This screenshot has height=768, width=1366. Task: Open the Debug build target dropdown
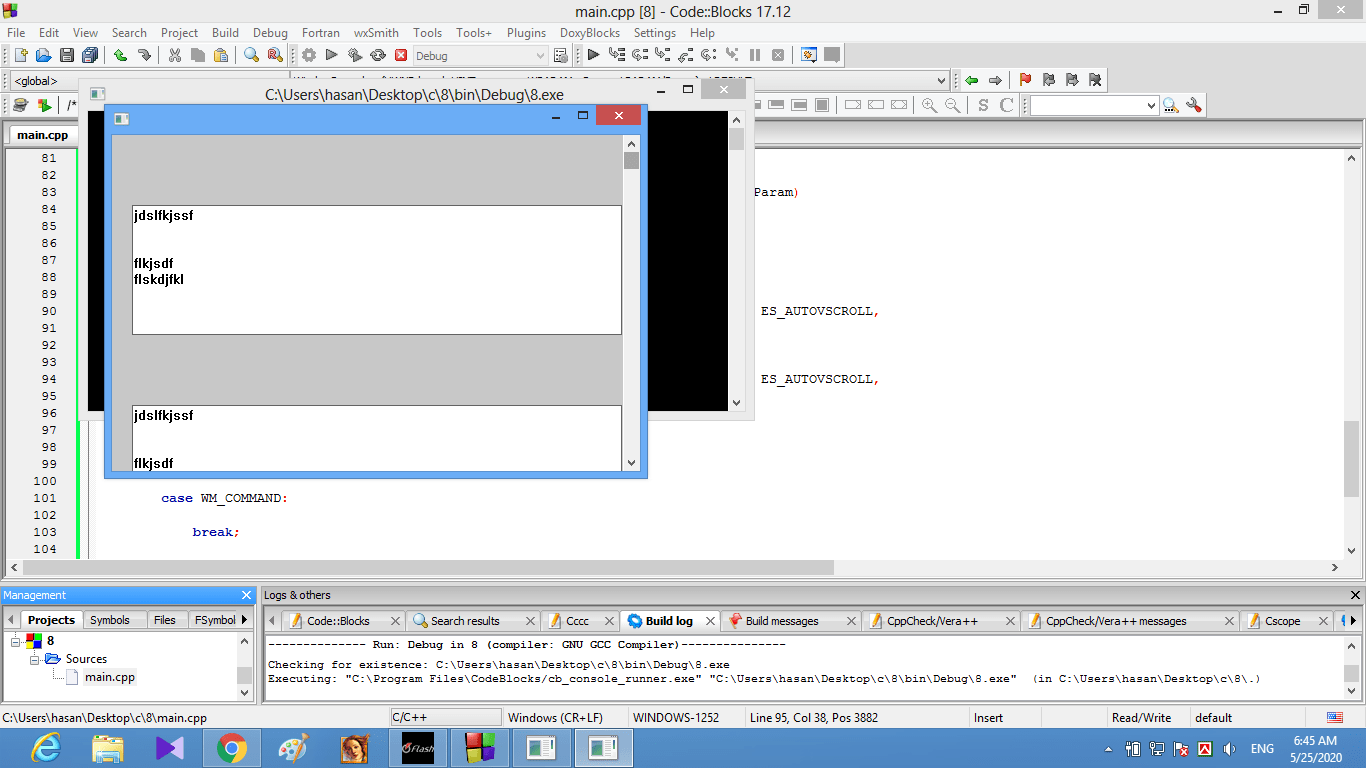click(540, 56)
